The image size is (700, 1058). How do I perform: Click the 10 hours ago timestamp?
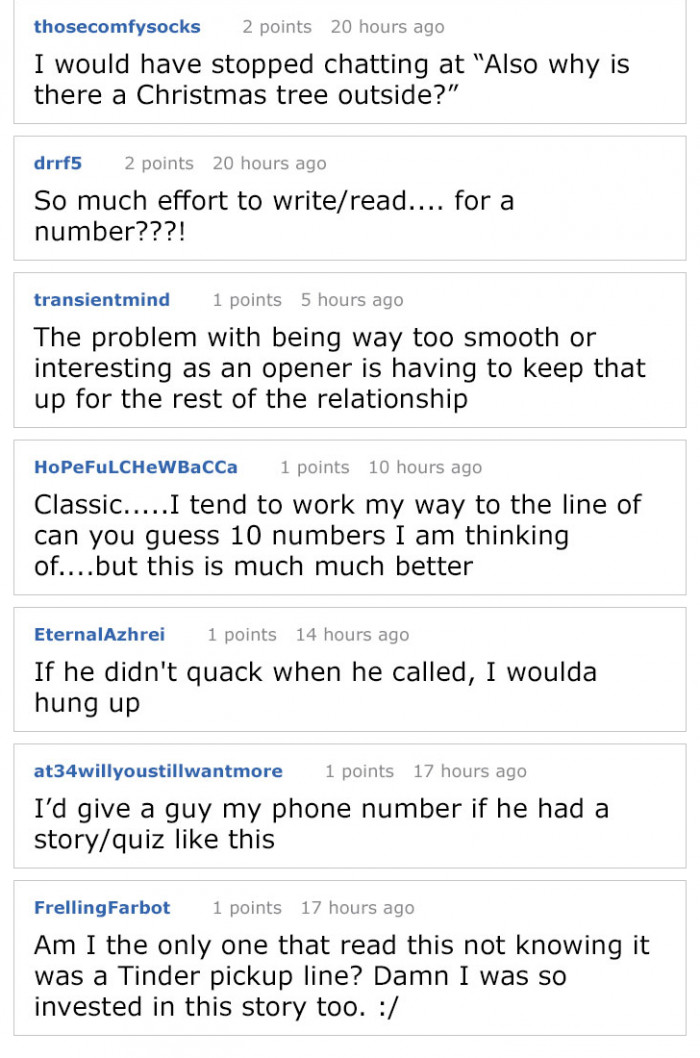(425, 467)
